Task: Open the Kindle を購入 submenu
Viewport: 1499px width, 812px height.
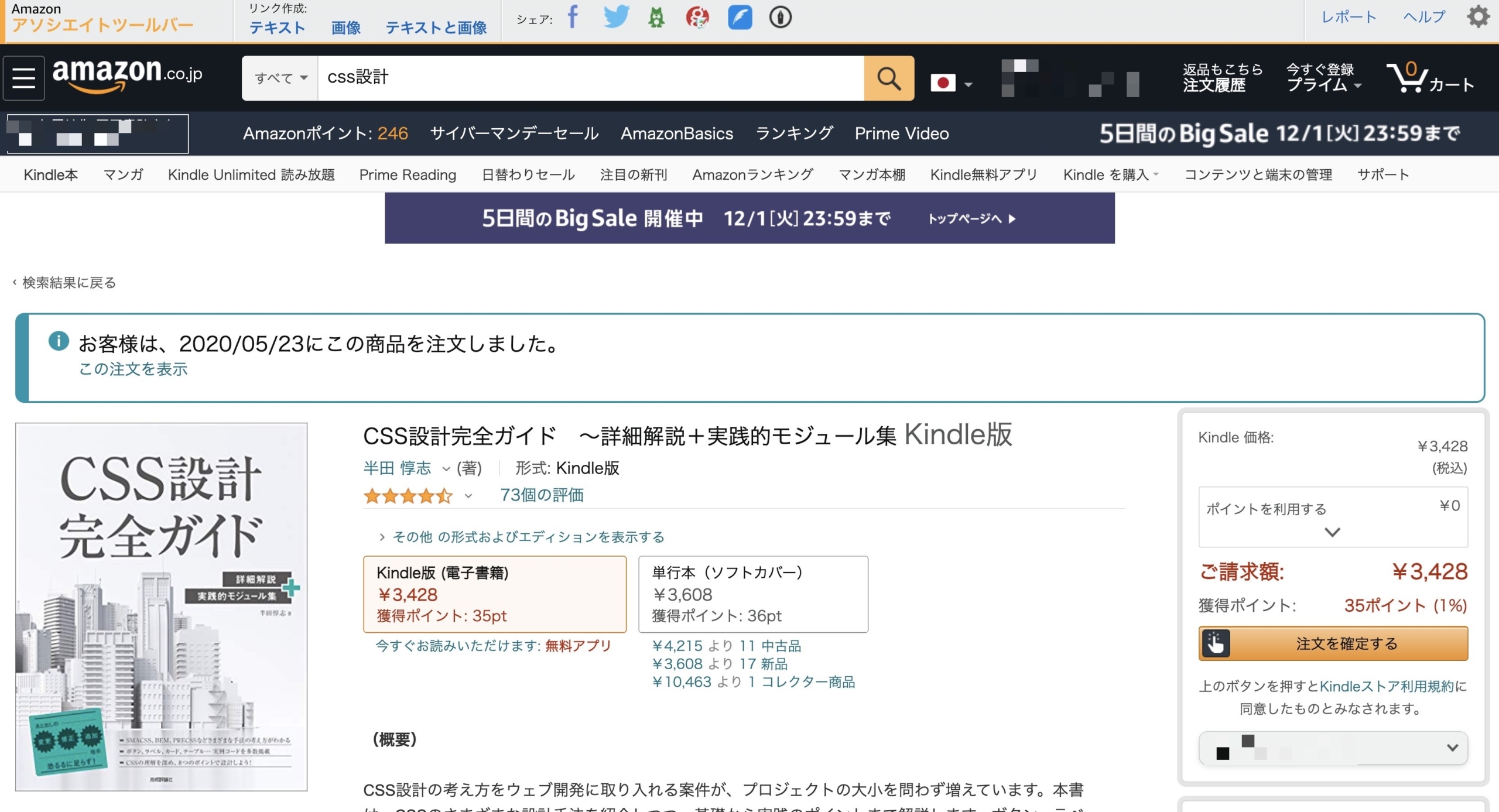Action: 1111,174
